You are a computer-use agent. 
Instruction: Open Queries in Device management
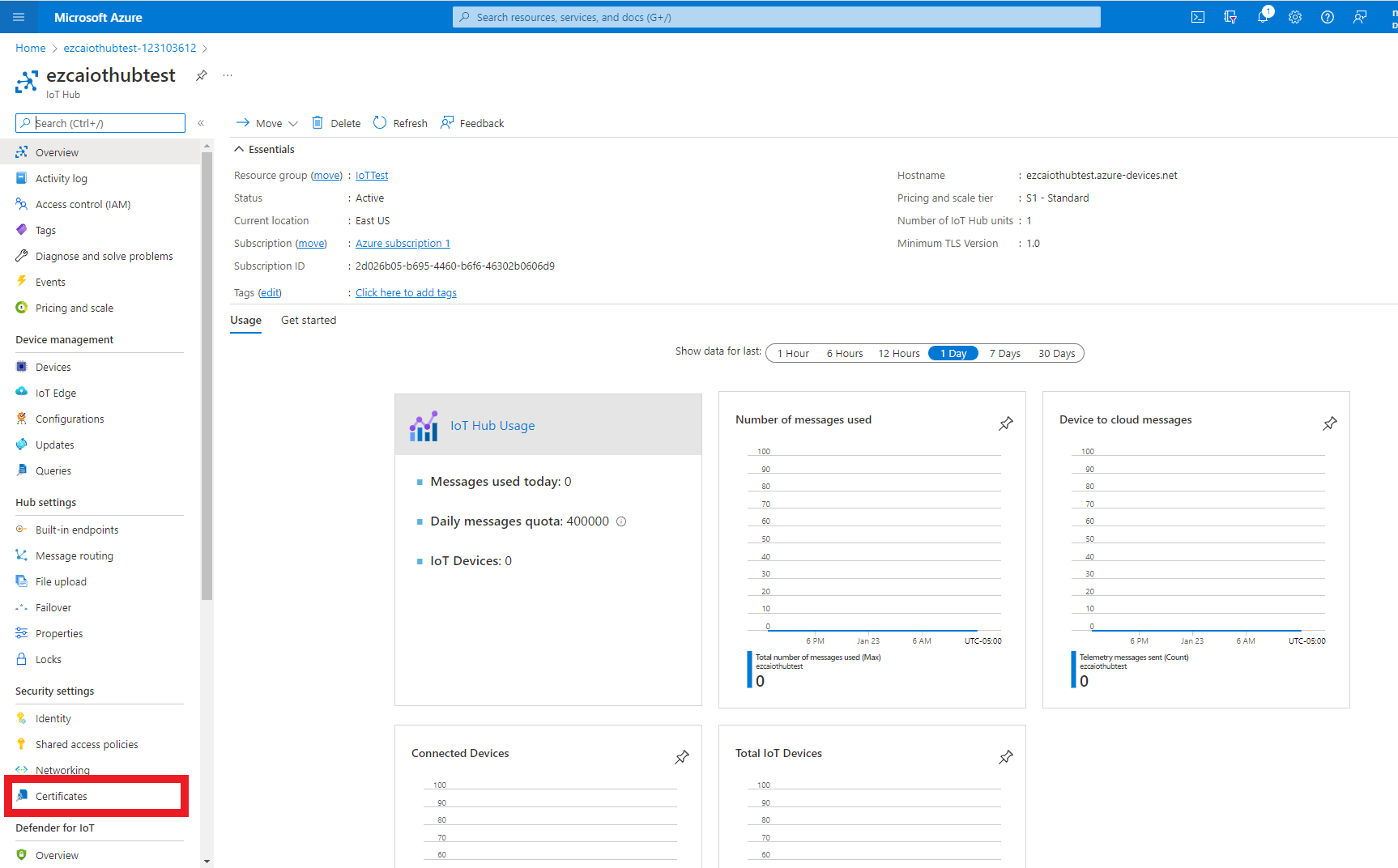pos(53,470)
